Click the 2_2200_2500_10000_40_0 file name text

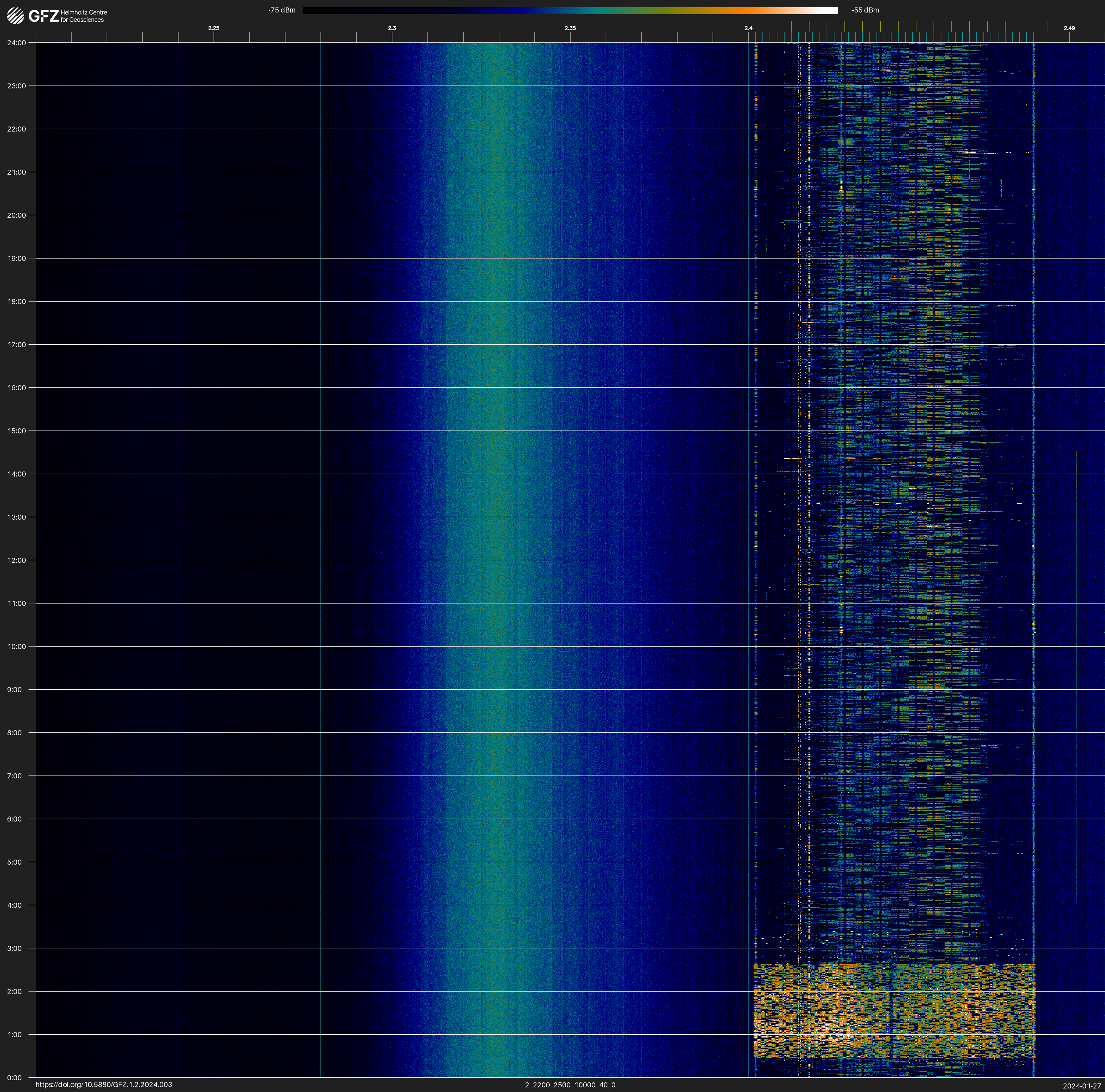[570, 1085]
